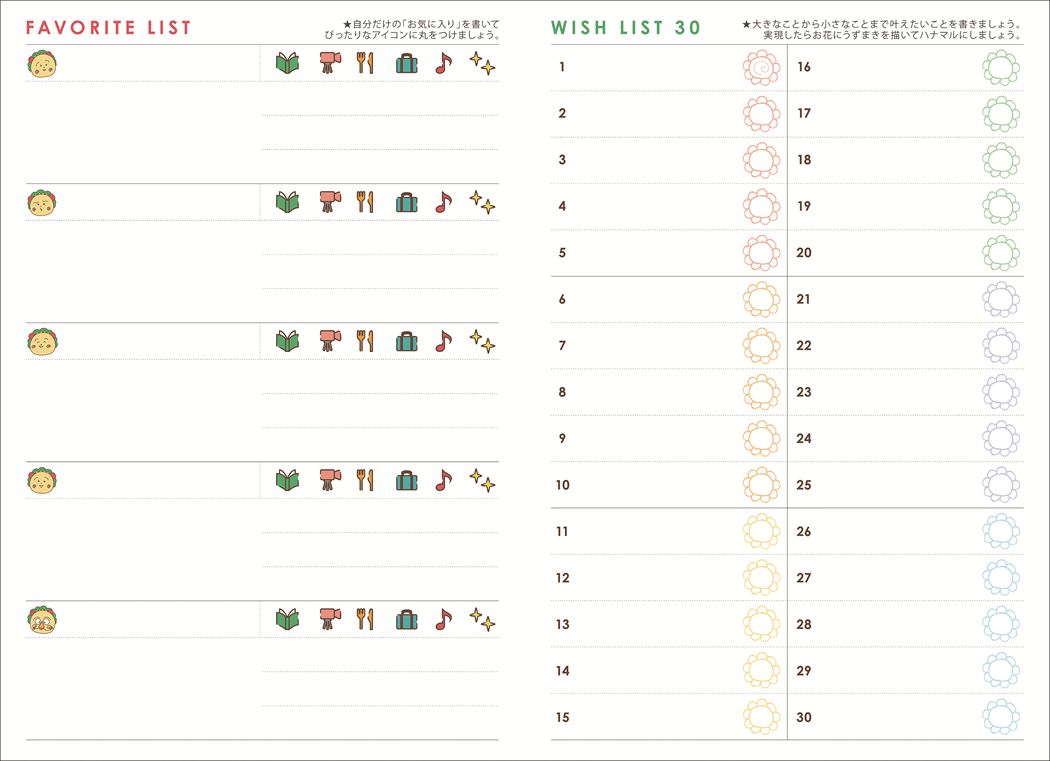Viewport: 1050px width, 761px height.
Task: Click the bottom taco face with glasses
Action: click(42, 620)
